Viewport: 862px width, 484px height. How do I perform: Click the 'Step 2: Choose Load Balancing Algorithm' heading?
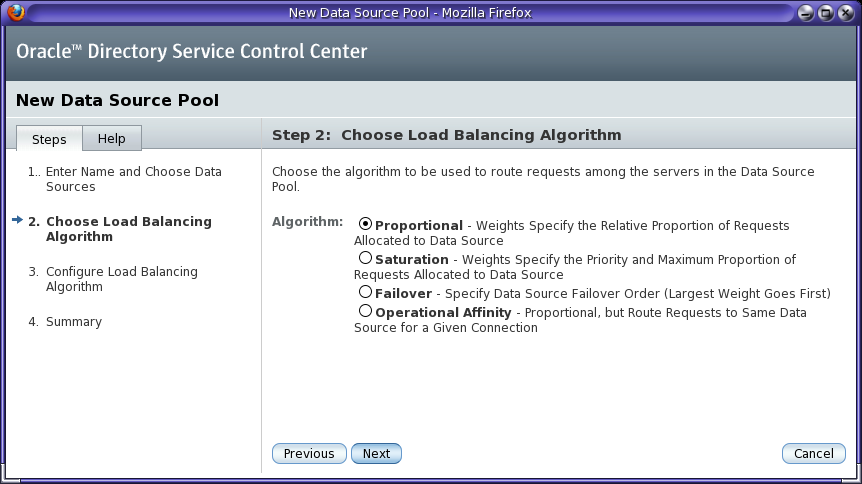point(446,135)
